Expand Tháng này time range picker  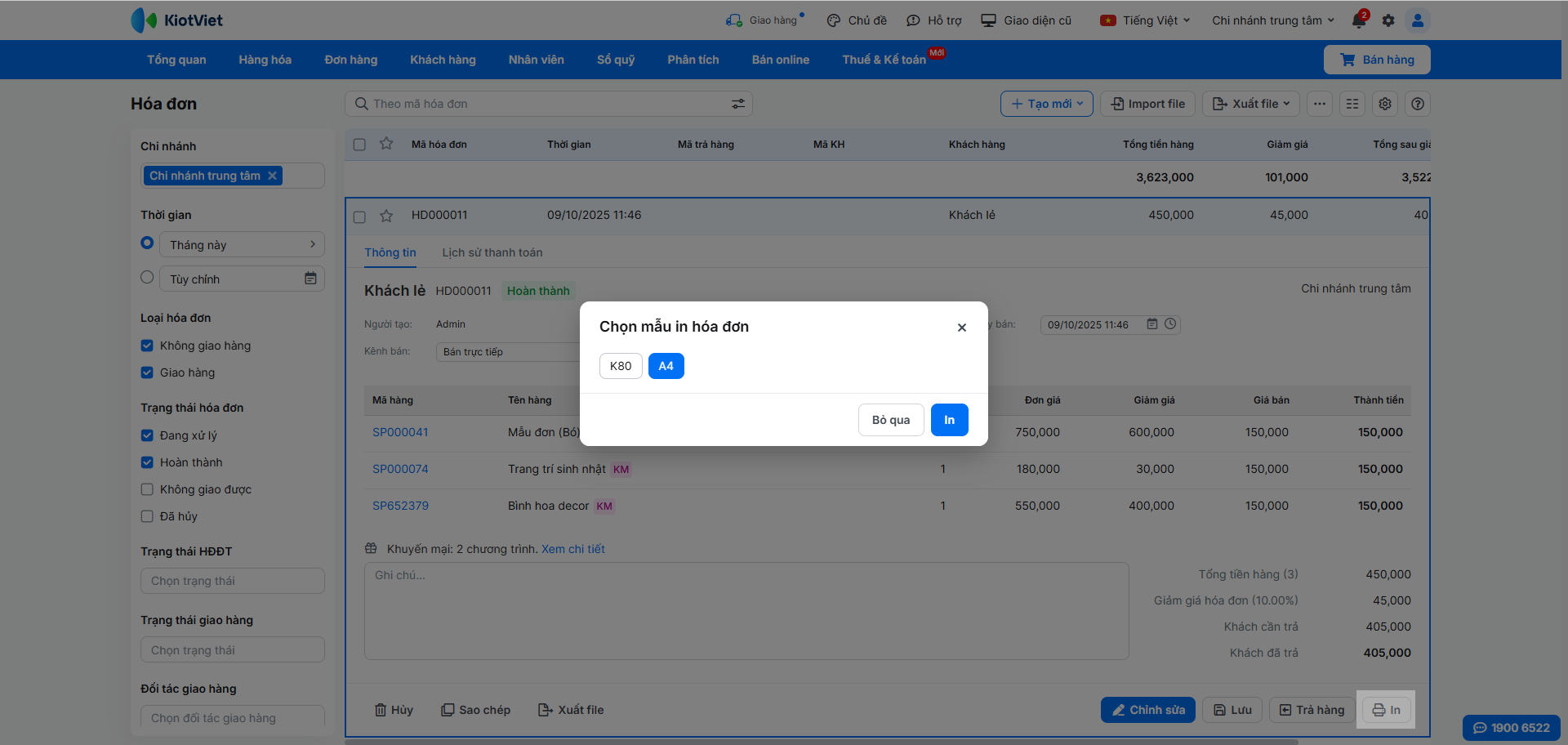pyautogui.click(x=242, y=244)
